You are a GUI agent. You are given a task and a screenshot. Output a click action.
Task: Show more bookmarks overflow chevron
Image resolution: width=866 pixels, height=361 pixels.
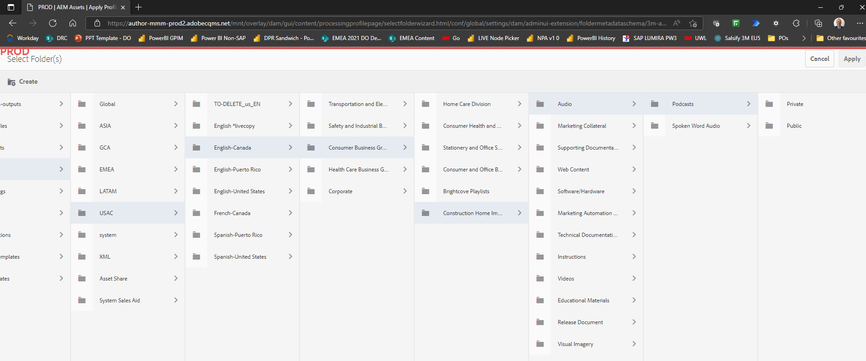click(x=804, y=39)
